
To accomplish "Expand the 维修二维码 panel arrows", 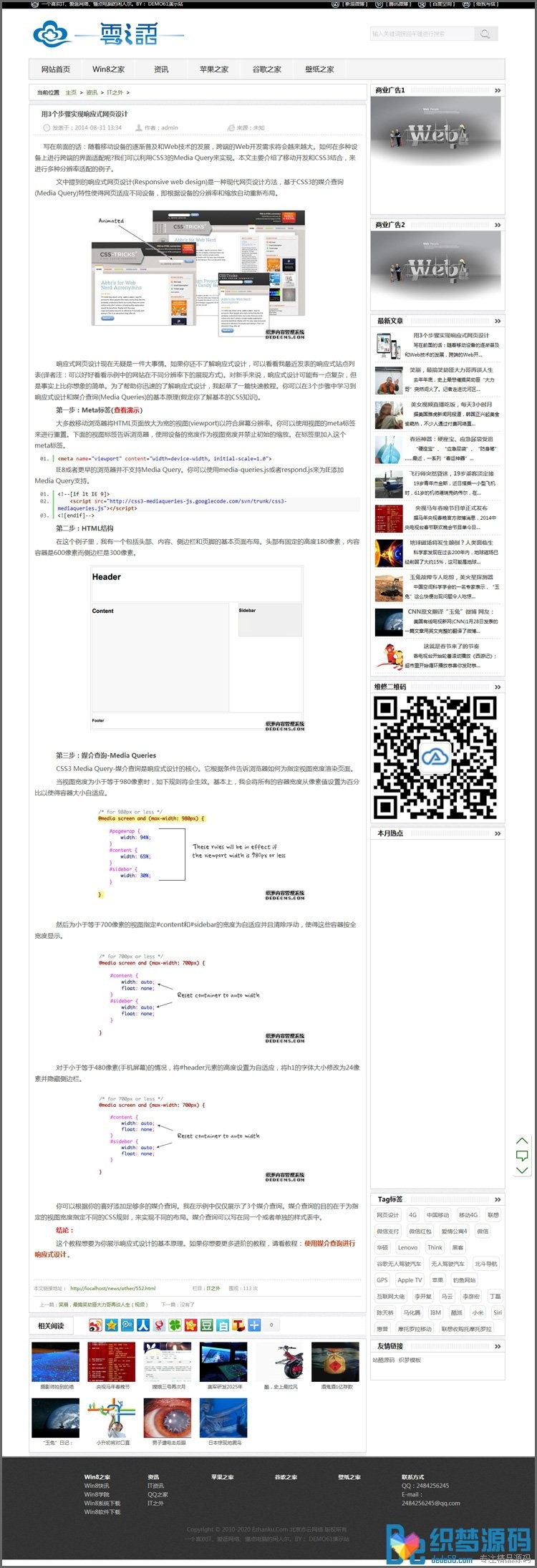I will (498, 687).
